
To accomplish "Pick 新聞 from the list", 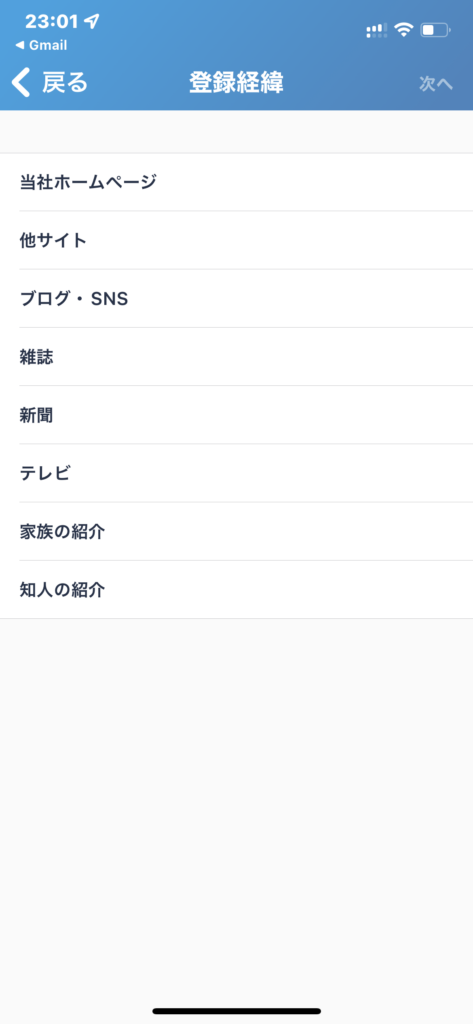I will [236, 415].
